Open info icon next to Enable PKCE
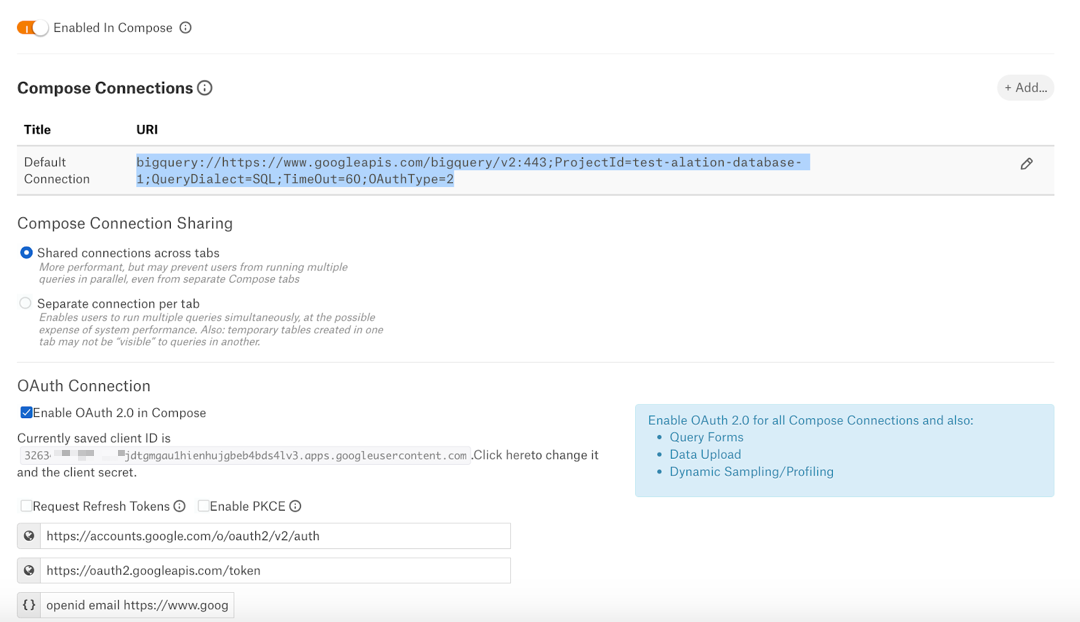 click(295, 506)
